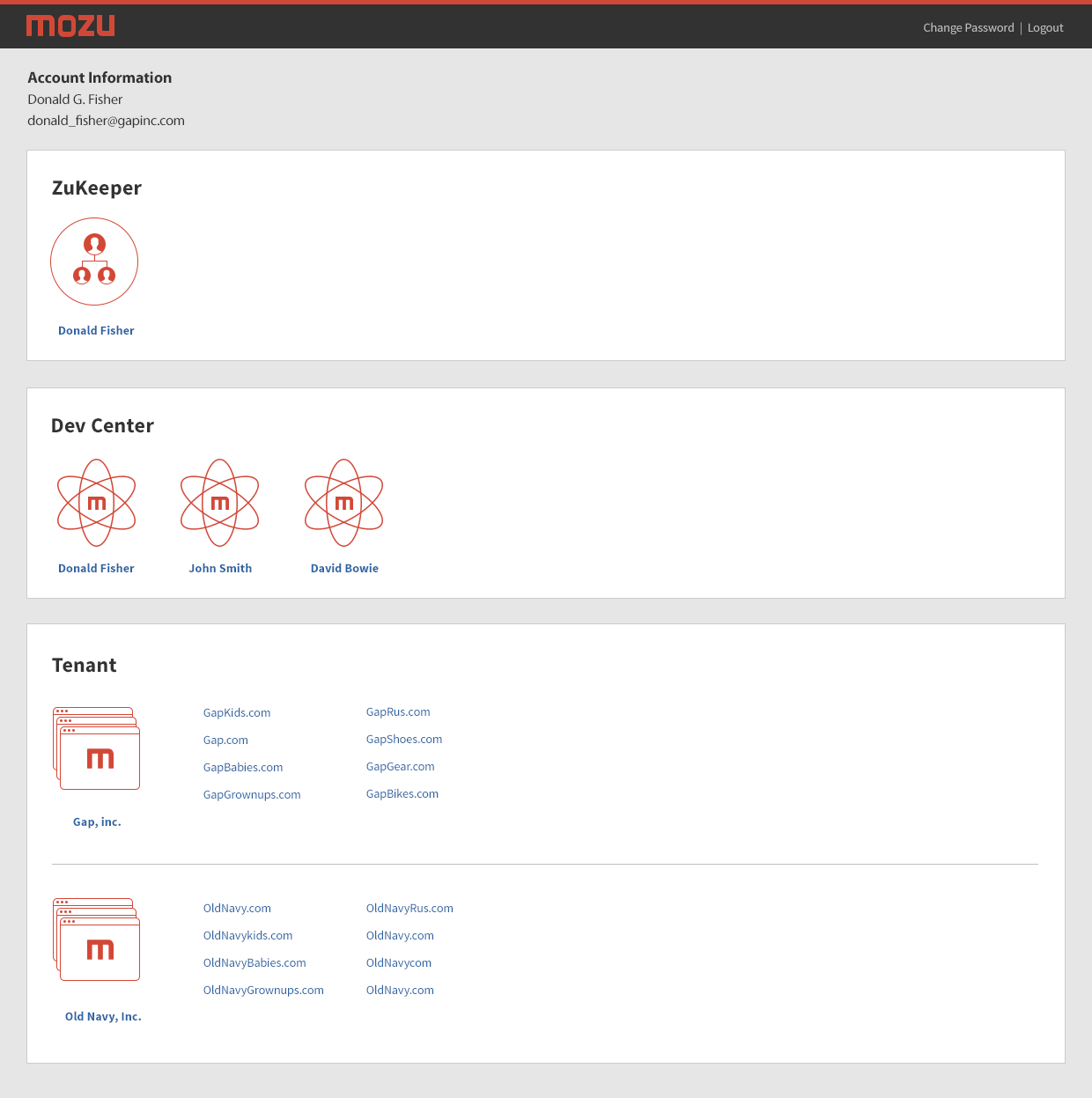Open the OldNavyRus.com site link
The width and height of the screenshot is (1092, 1098).
[409, 909]
